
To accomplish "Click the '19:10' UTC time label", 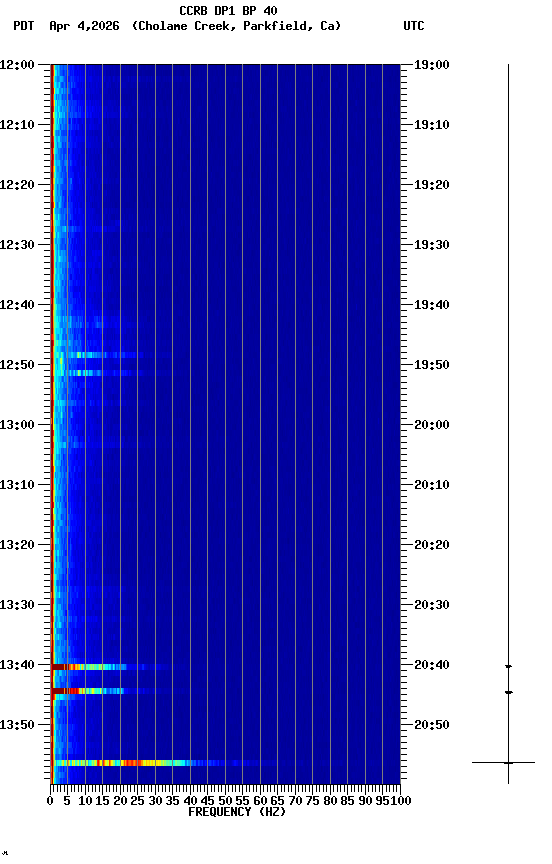I will [432, 125].
